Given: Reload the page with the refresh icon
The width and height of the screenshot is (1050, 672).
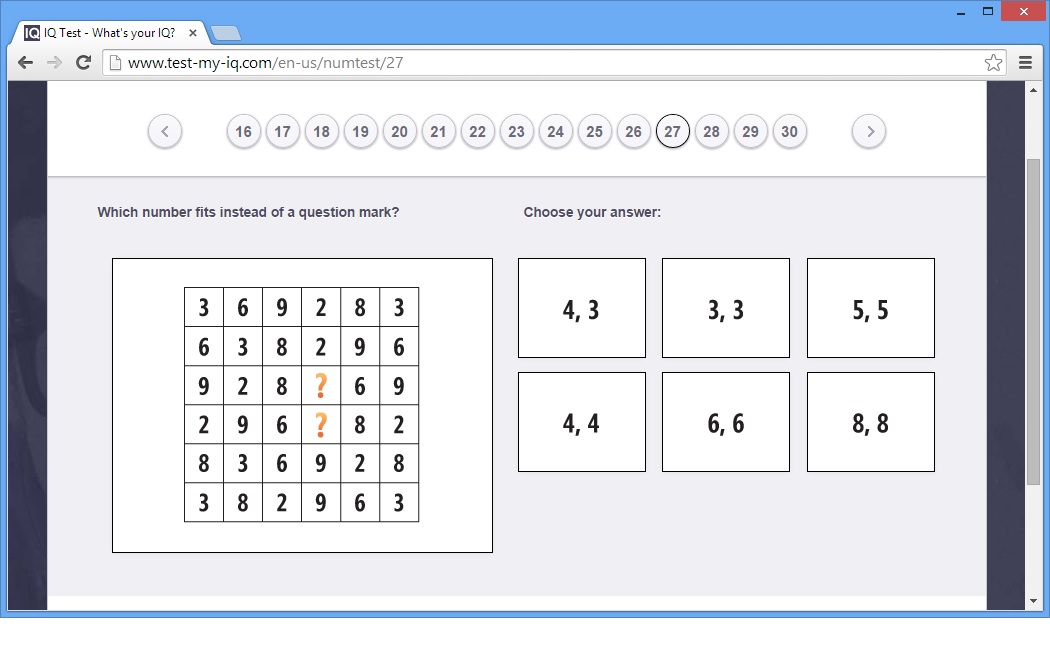Looking at the screenshot, I should click(x=83, y=63).
